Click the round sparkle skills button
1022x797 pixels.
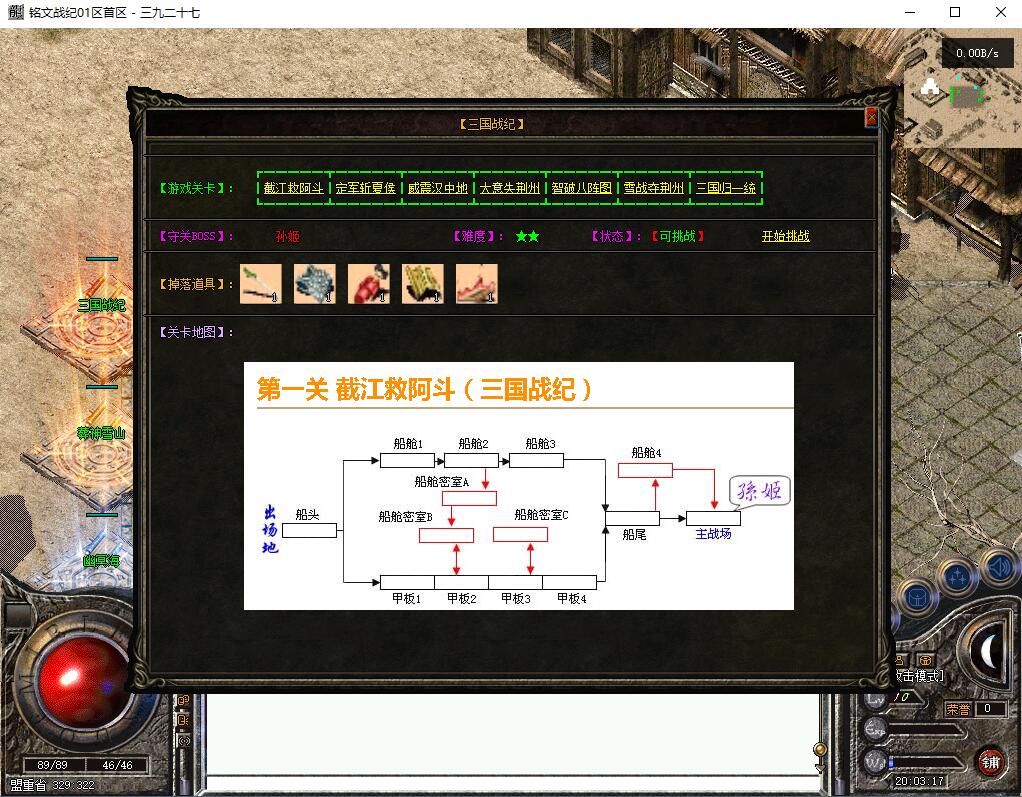coord(957,578)
